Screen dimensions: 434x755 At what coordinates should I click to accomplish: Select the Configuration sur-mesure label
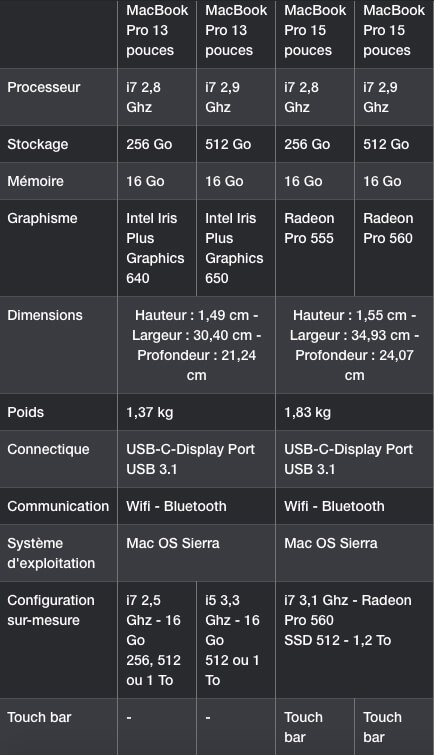tap(51, 610)
